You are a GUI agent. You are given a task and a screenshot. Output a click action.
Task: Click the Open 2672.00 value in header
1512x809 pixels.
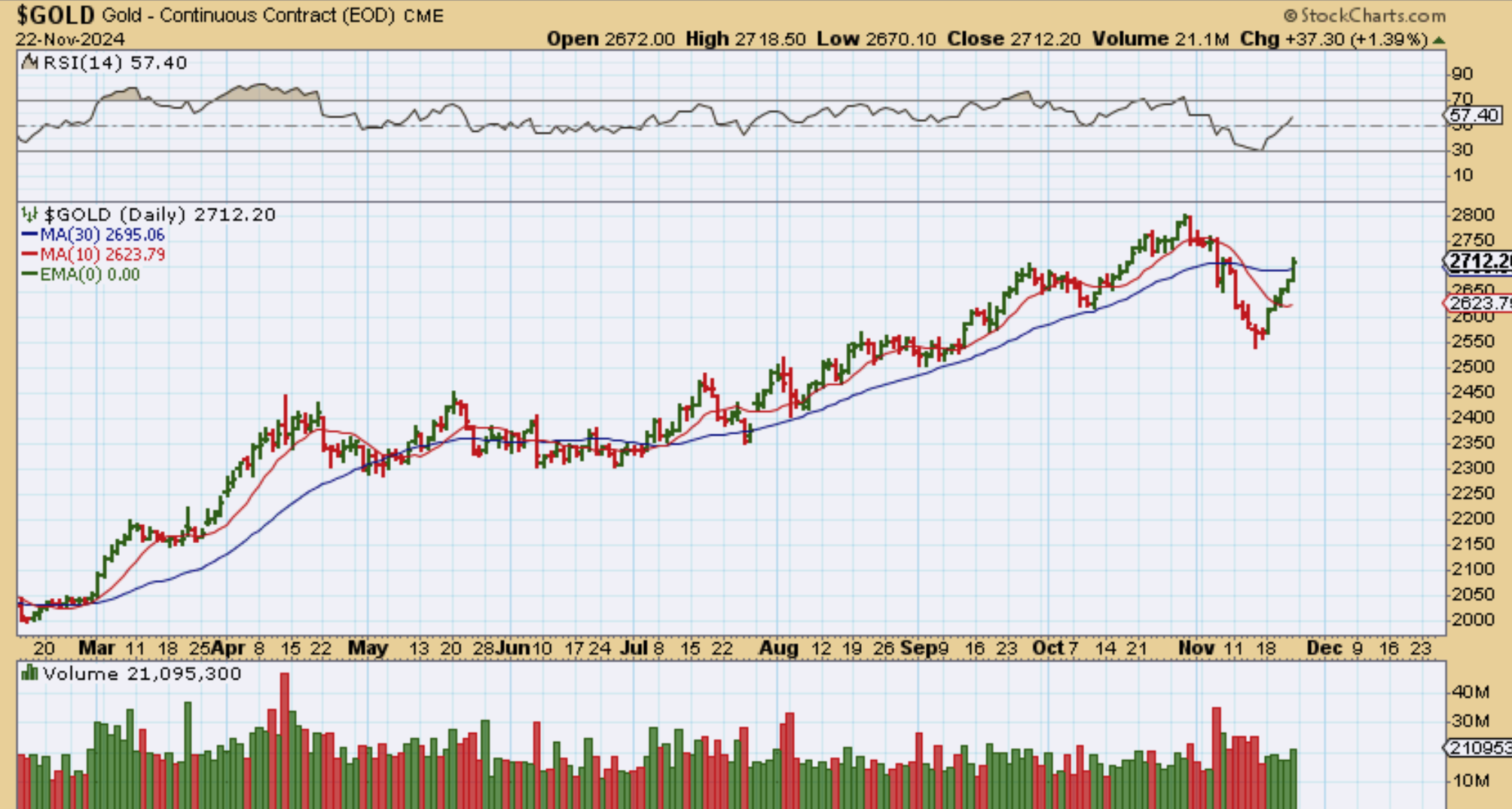pos(610,39)
